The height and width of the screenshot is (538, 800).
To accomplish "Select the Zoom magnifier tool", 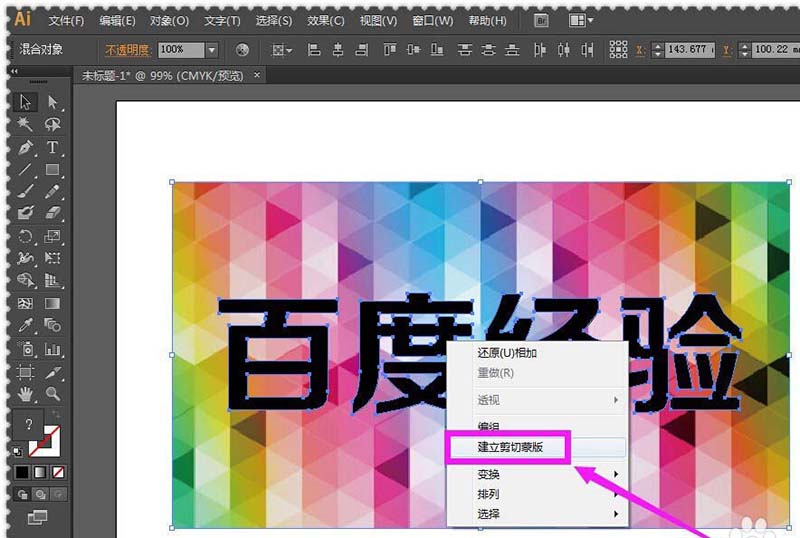I will tap(53, 394).
